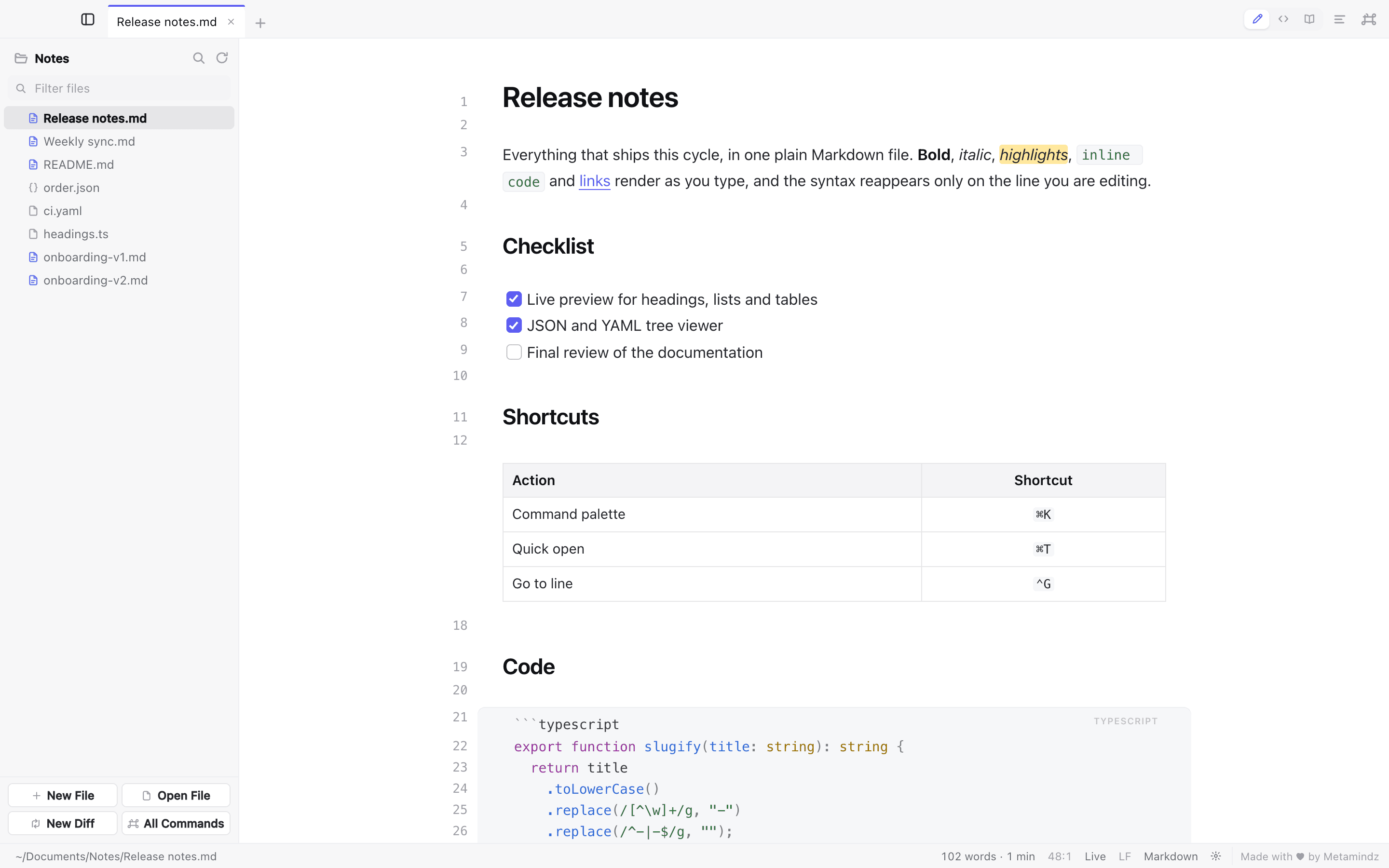This screenshot has height=868, width=1389.
Task: Click the Markdown language status item
Action: click(1171, 856)
